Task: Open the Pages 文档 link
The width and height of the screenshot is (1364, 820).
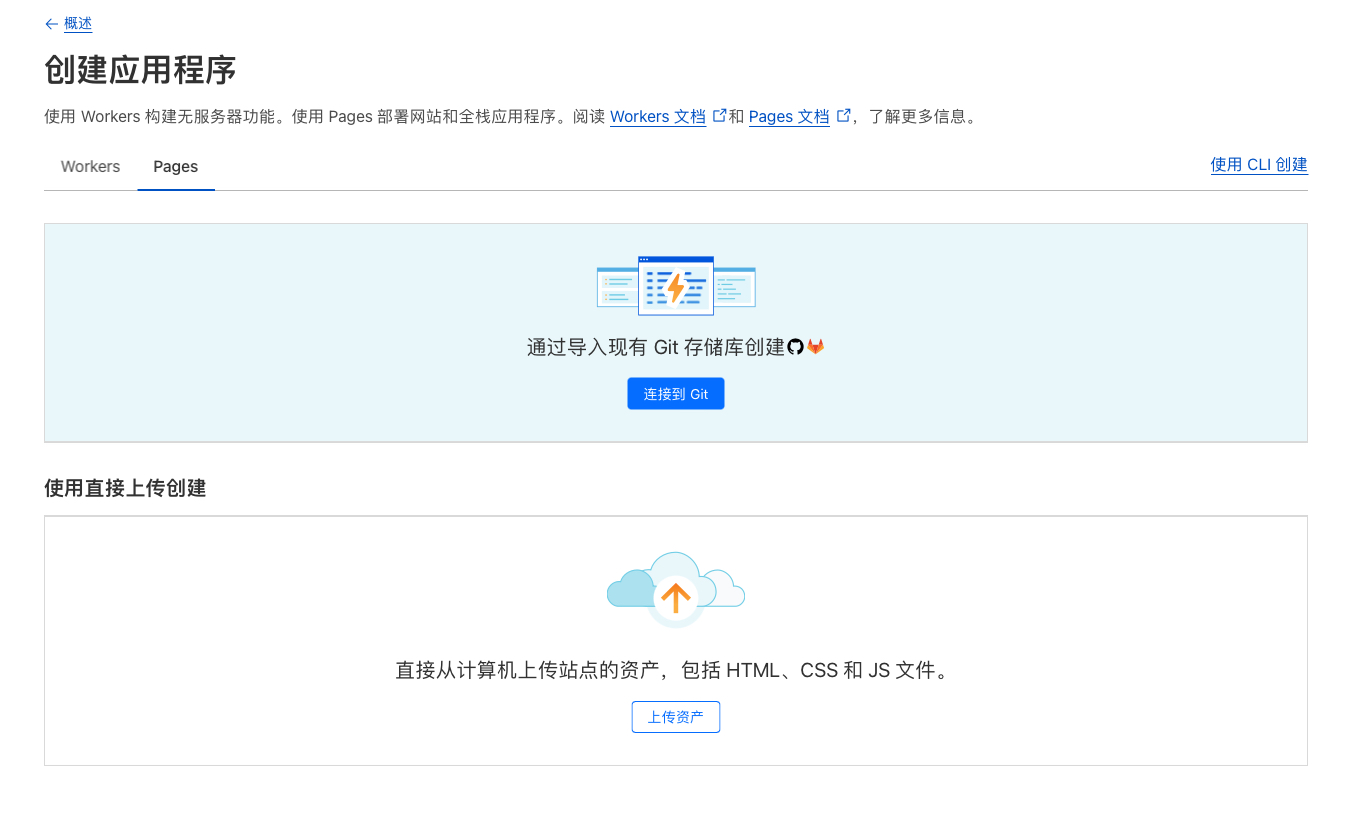Action: pyautogui.click(x=789, y=117)
